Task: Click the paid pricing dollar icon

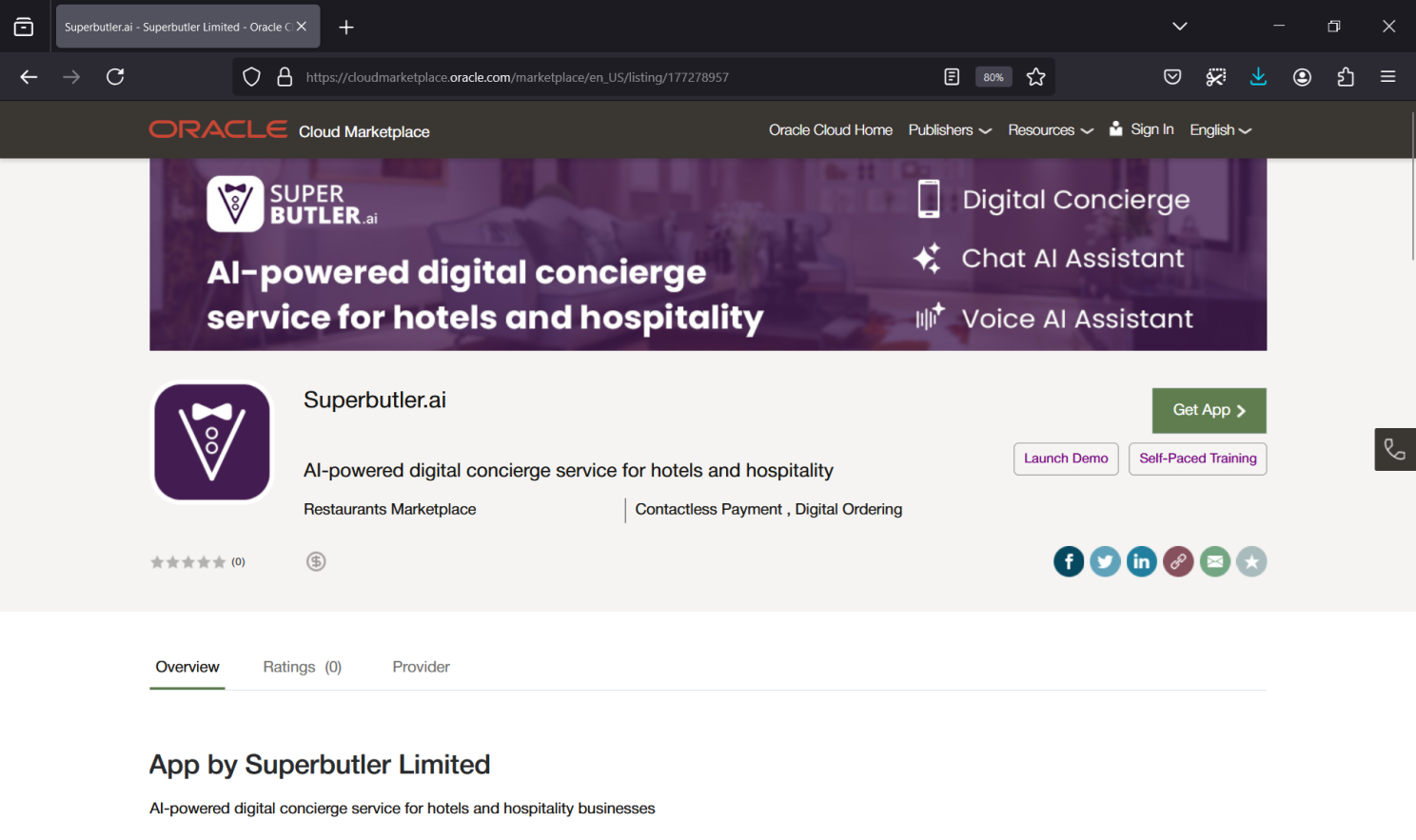Action: (x=316, y=562)
